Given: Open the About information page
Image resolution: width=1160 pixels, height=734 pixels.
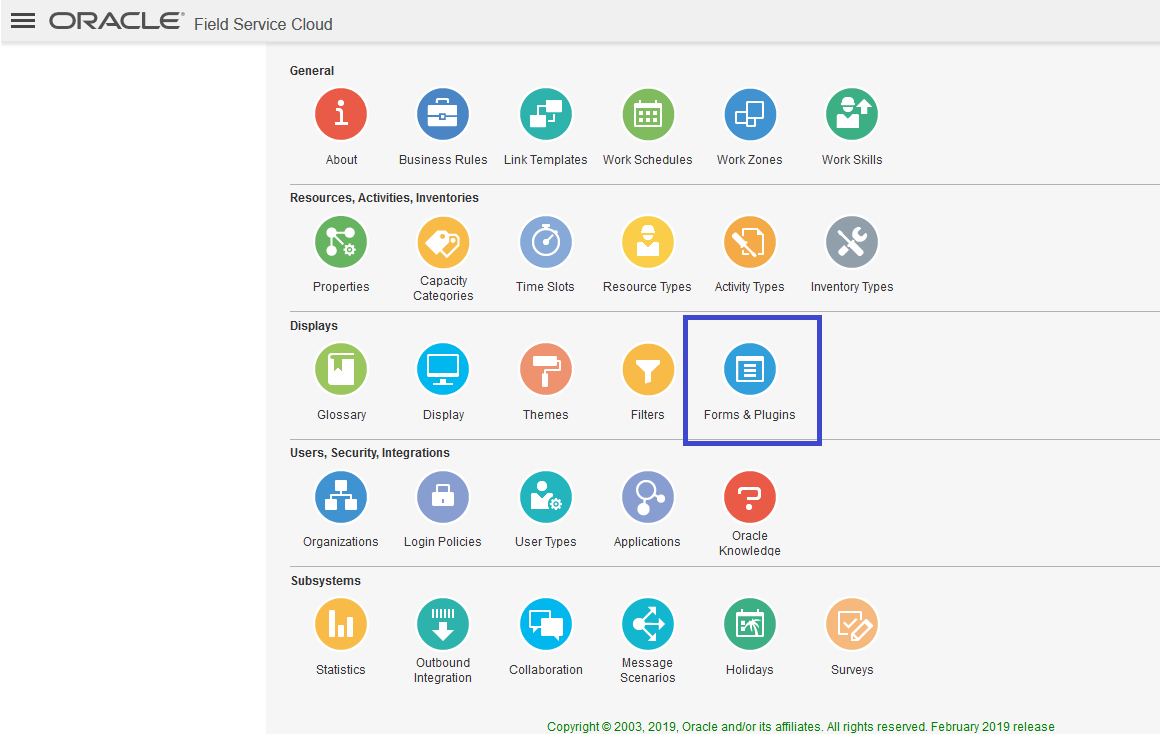Looking at the screenshot, I should (x=341, y=113).
